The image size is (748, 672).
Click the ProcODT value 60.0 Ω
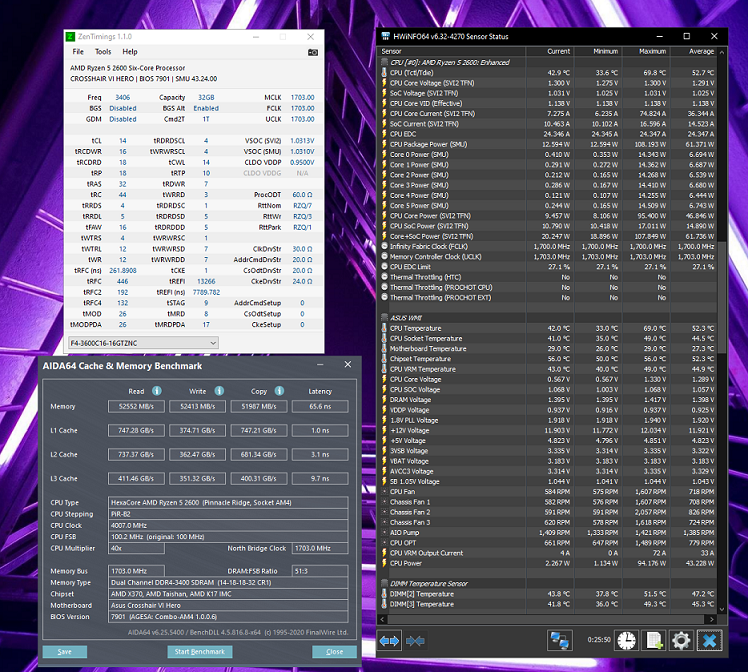pyautogui.click(x=302, y=195)
